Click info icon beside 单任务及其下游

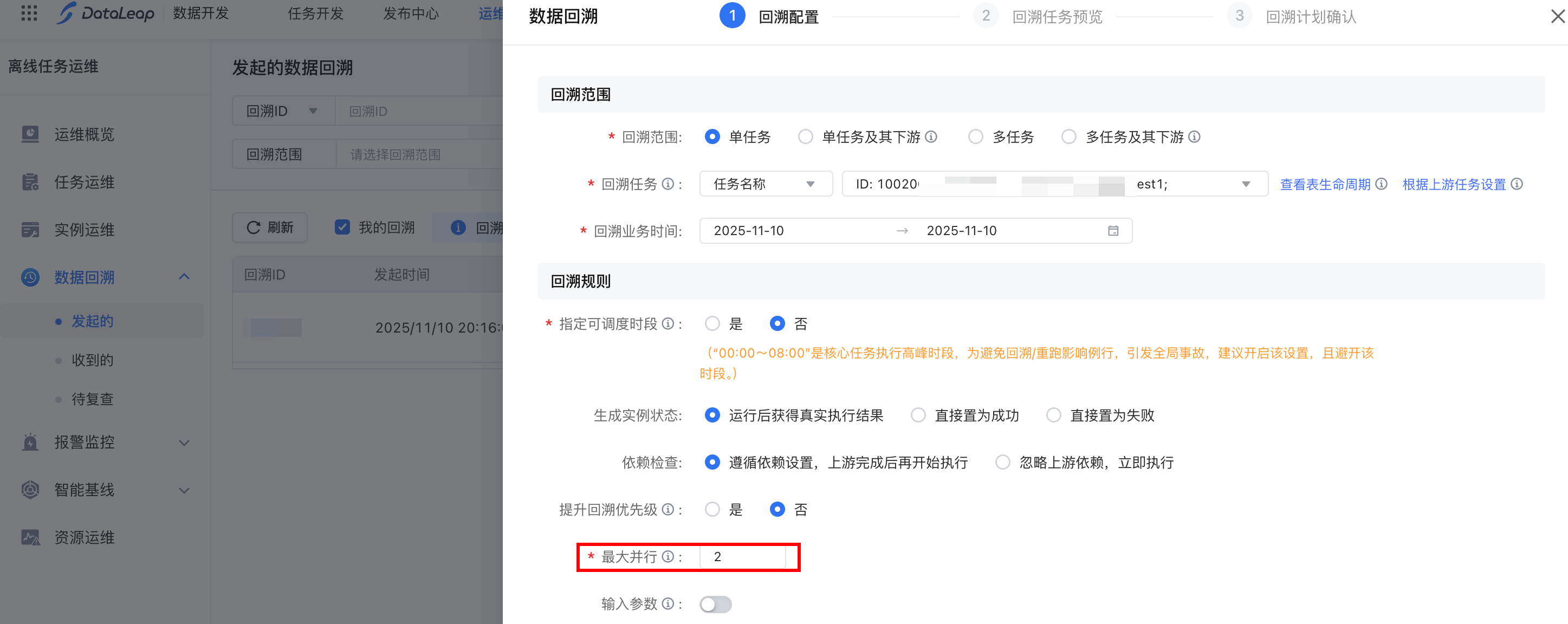coord(931,137)
